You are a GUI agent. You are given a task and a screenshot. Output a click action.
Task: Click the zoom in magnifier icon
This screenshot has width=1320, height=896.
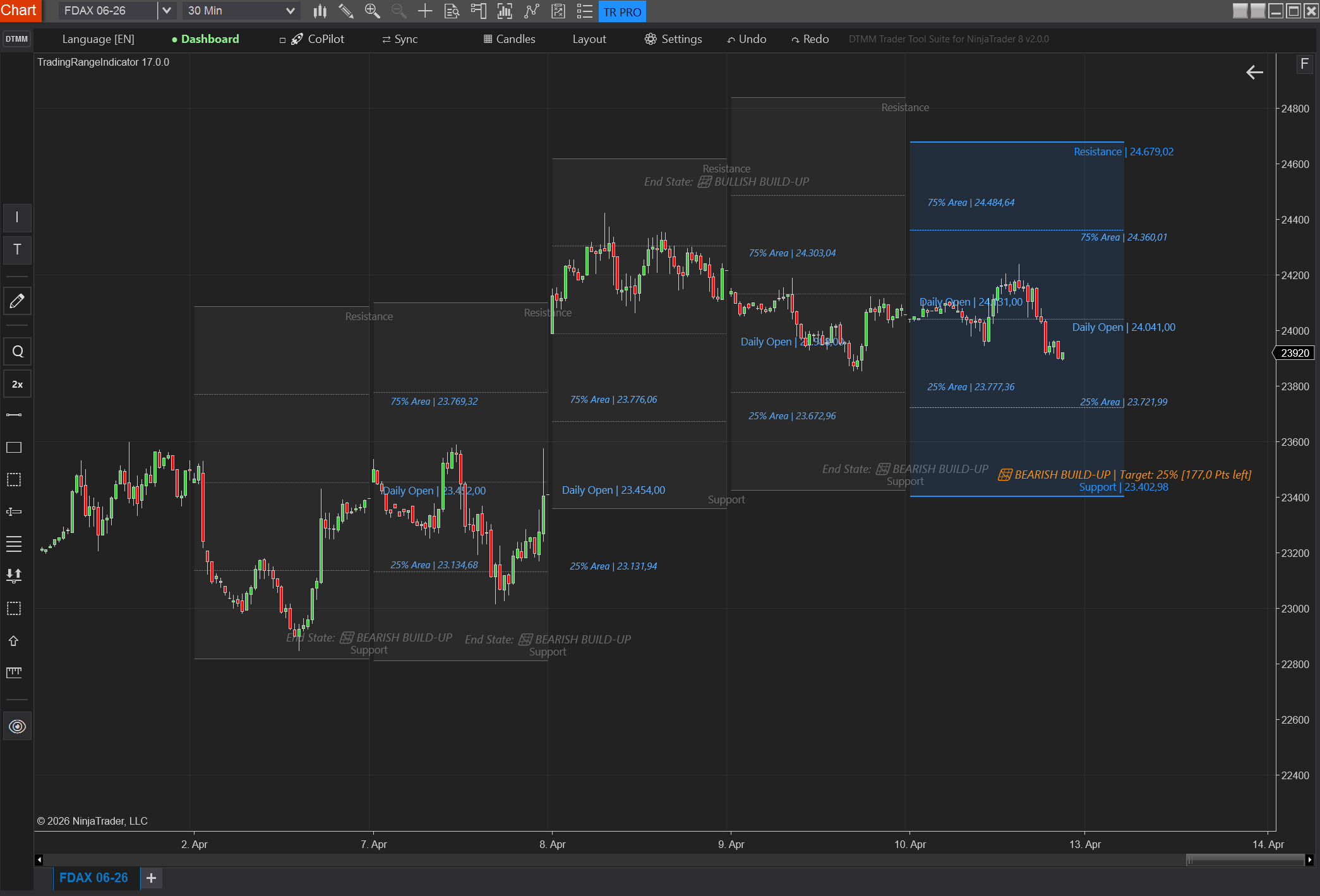tap(372, 11)
